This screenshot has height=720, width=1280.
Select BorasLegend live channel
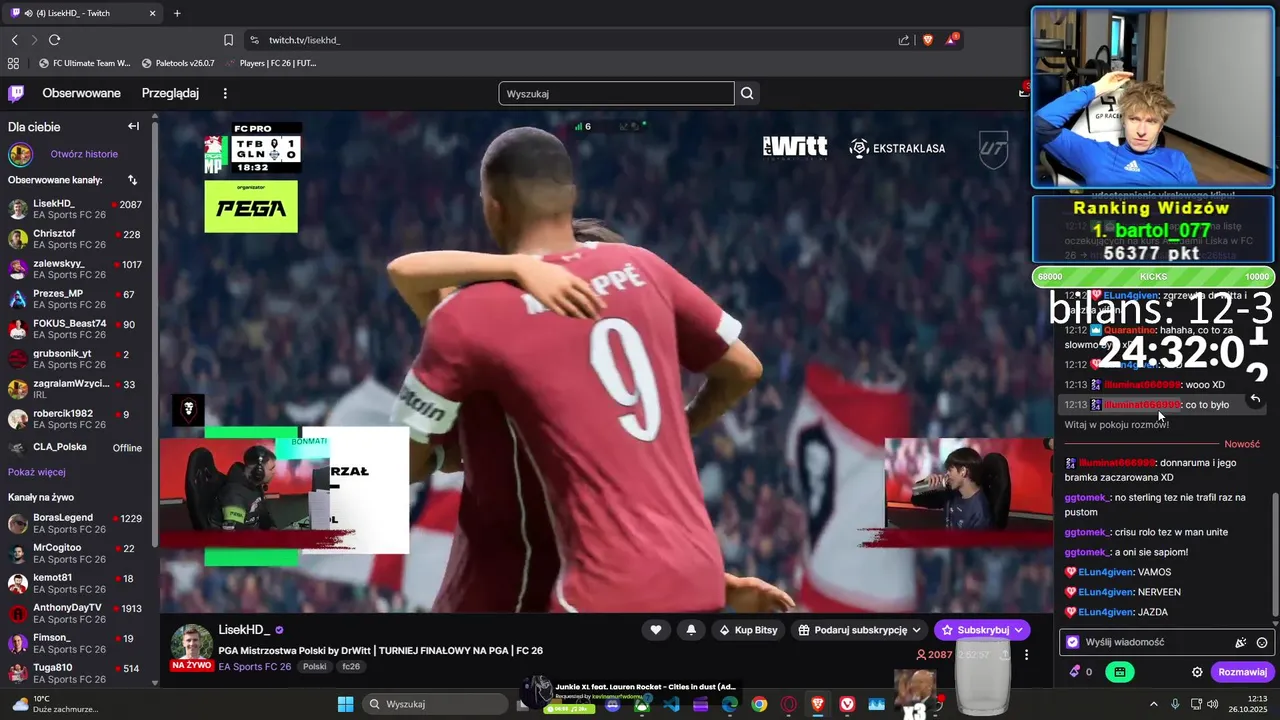tap(75, 523)
